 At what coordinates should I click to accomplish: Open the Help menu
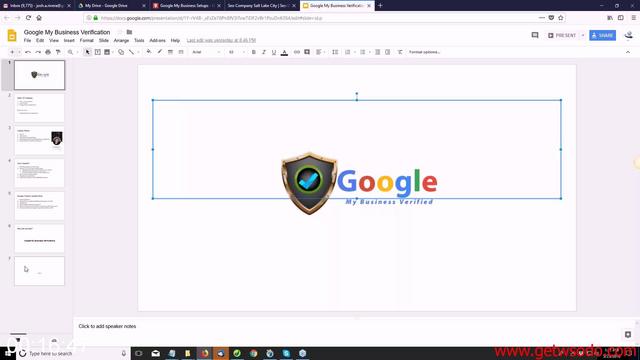pos(175,40)
